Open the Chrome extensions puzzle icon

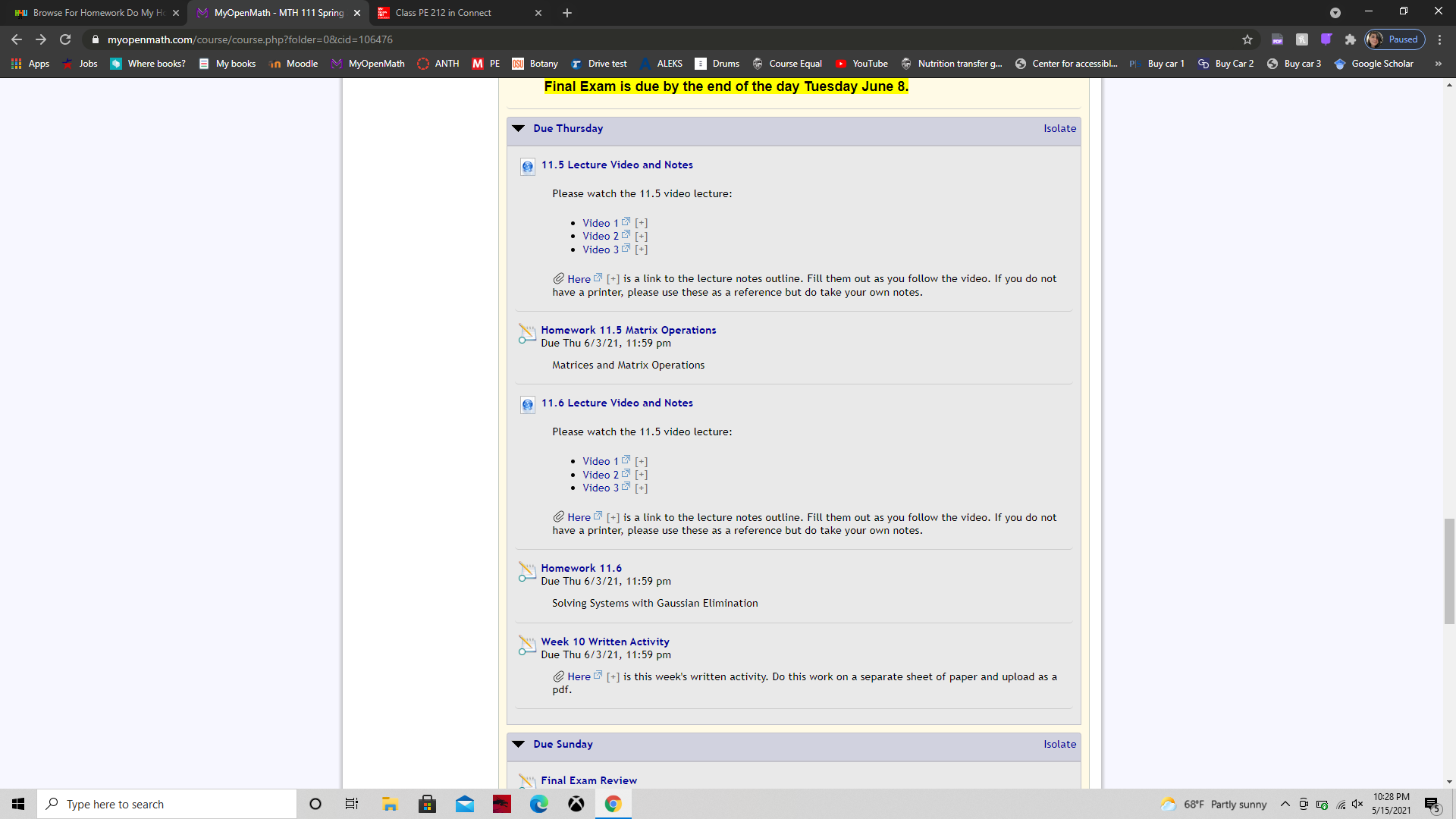click(x=1350, y=39)
